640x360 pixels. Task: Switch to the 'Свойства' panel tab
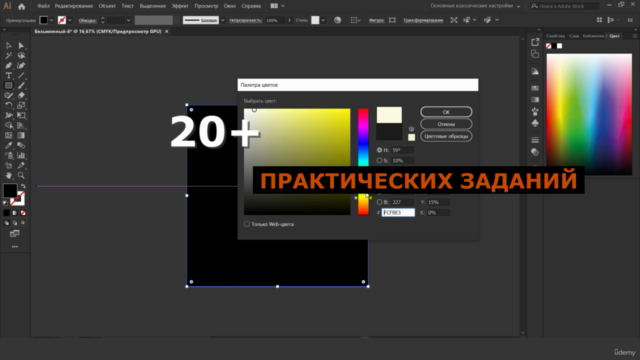click(x=556, y=36)
